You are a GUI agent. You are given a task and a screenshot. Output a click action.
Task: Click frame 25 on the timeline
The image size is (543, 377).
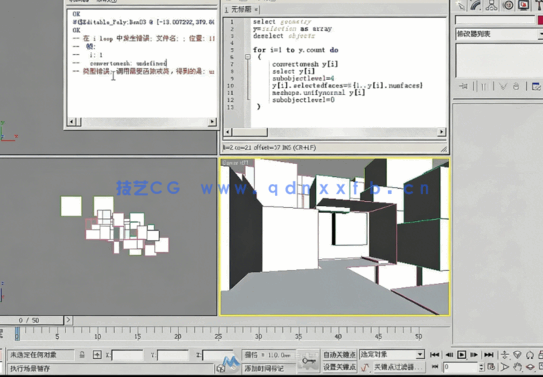click(218, 336)
